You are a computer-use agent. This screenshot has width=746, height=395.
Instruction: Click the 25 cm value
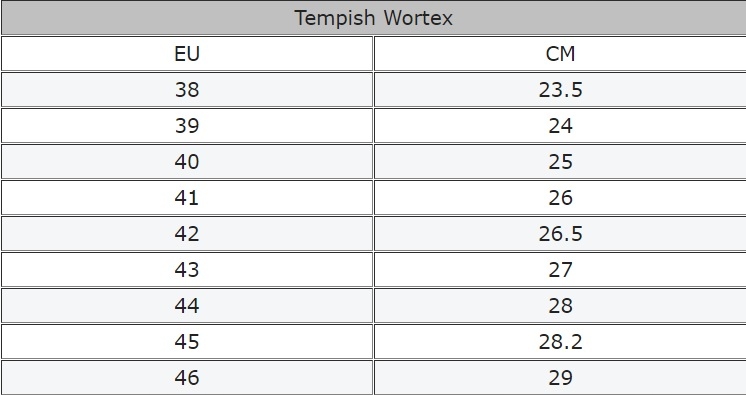pyautogui.click(x=560, y=161)
